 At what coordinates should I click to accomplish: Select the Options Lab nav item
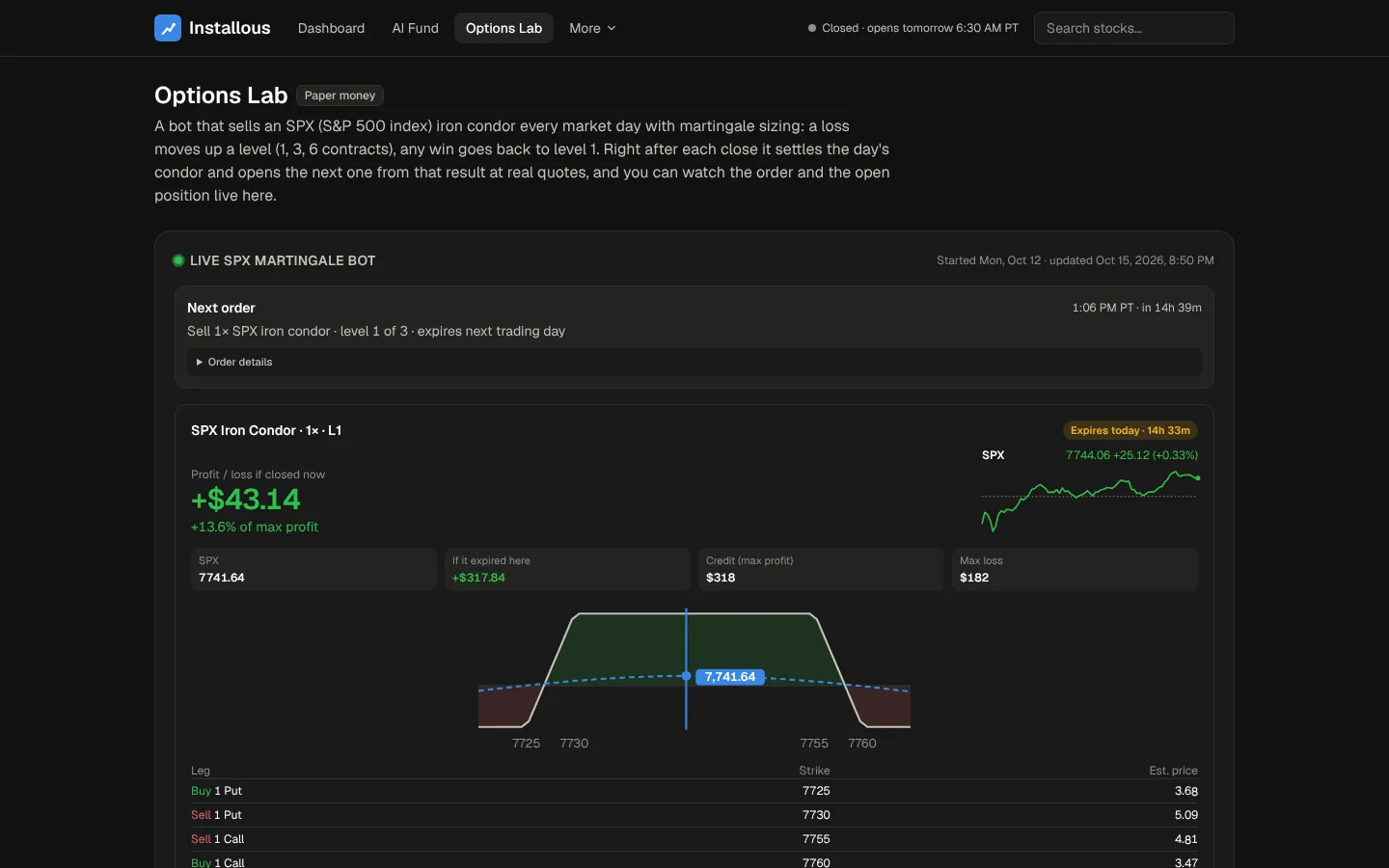(x=504, y=28)
